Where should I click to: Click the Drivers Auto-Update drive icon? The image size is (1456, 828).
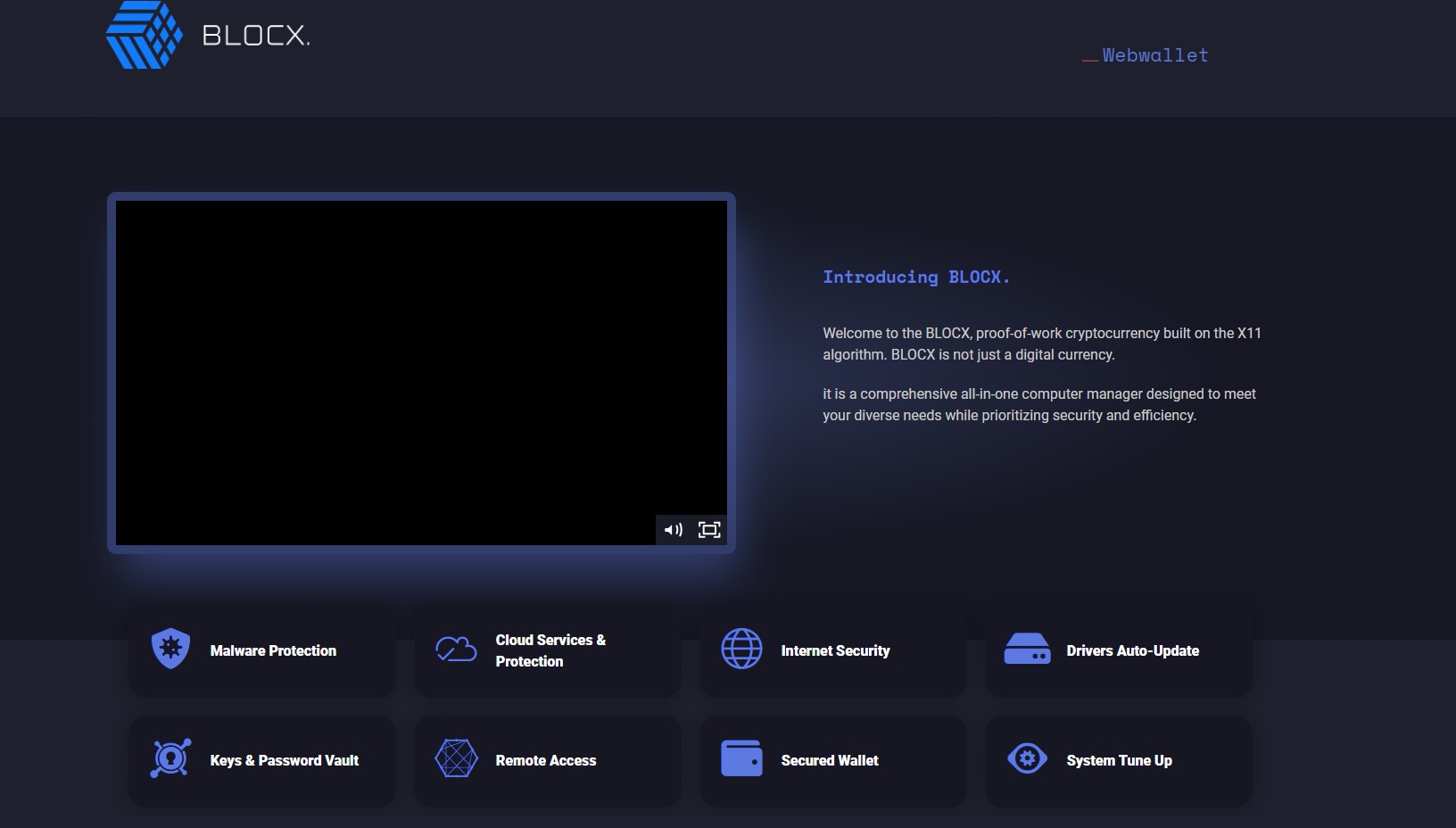click(x=1027, y=649)
